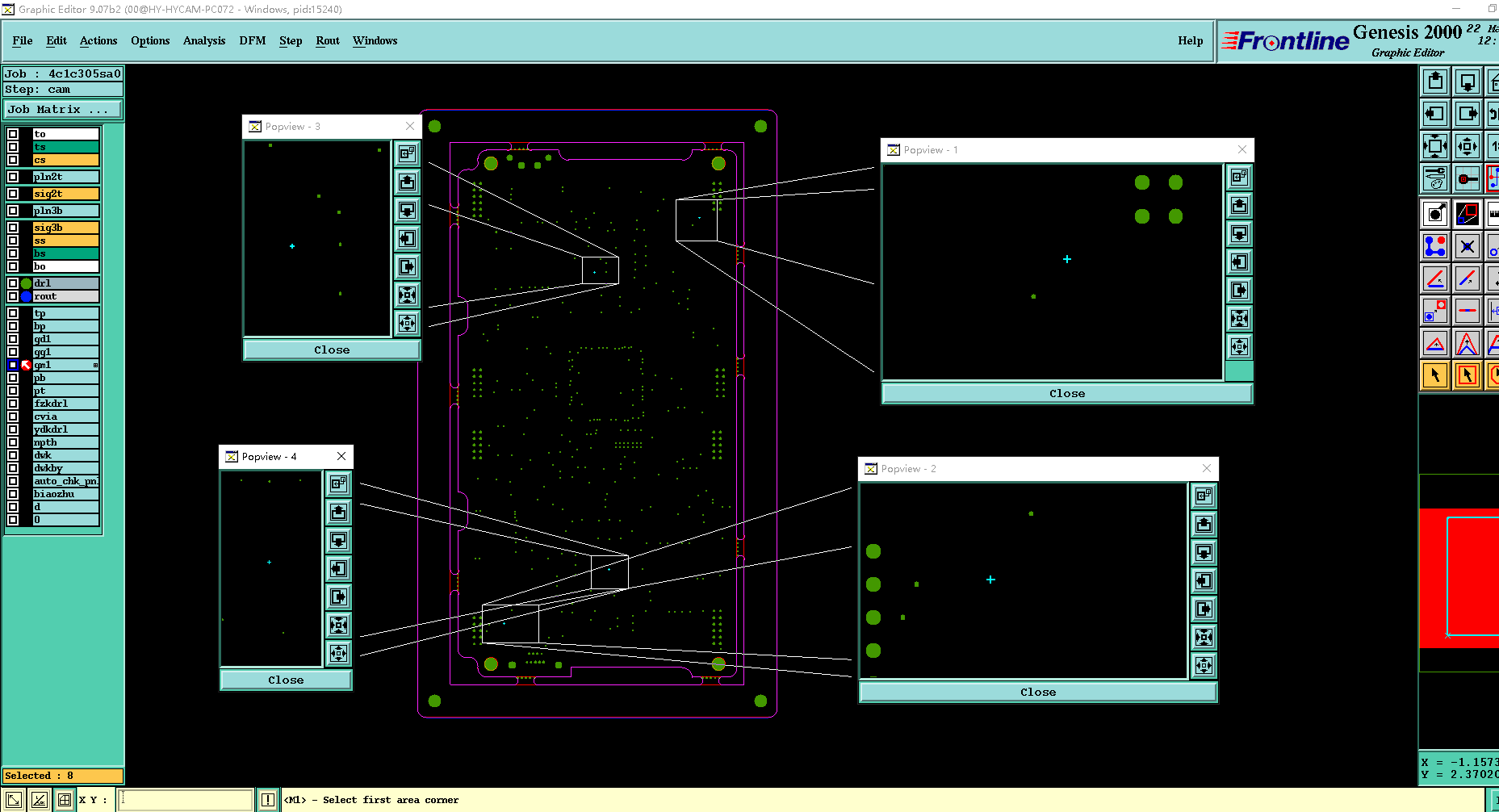1499x812 pixels.
Task: Click Close button in Popview 3
Action: coord(332,349)
